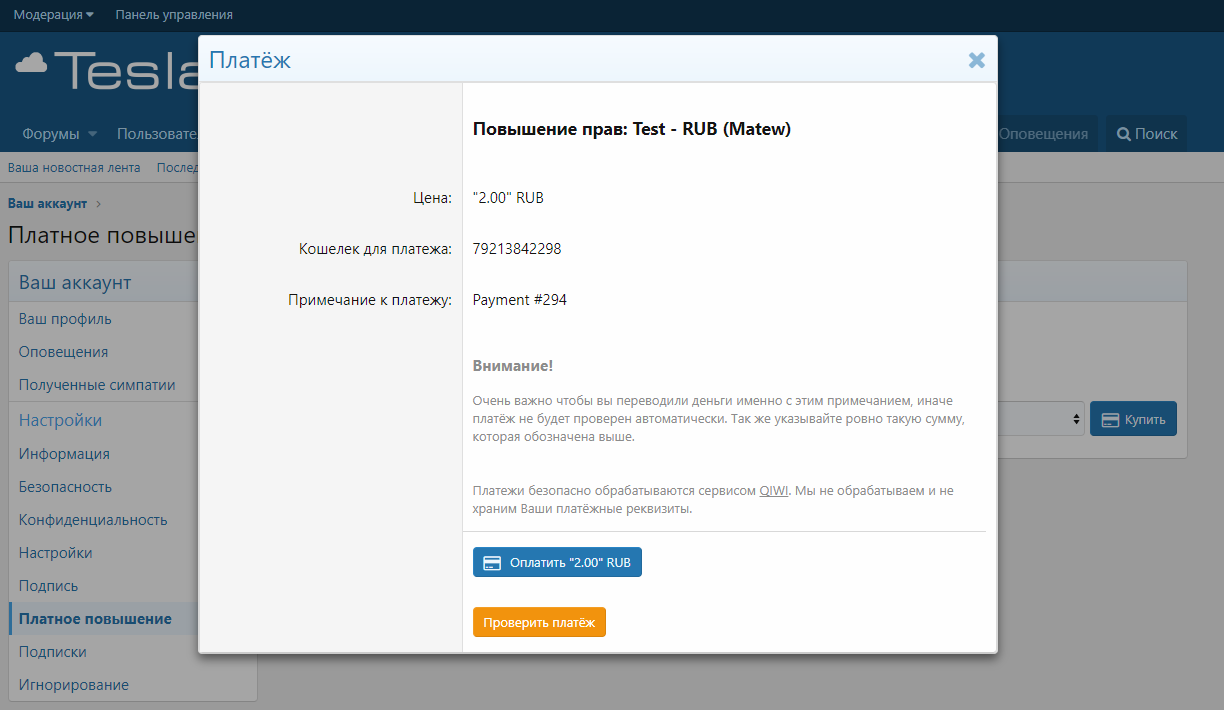The image size is (1224, 710).
Task: Open Конфиденциальность settings page
Action: tap(93, 520)
